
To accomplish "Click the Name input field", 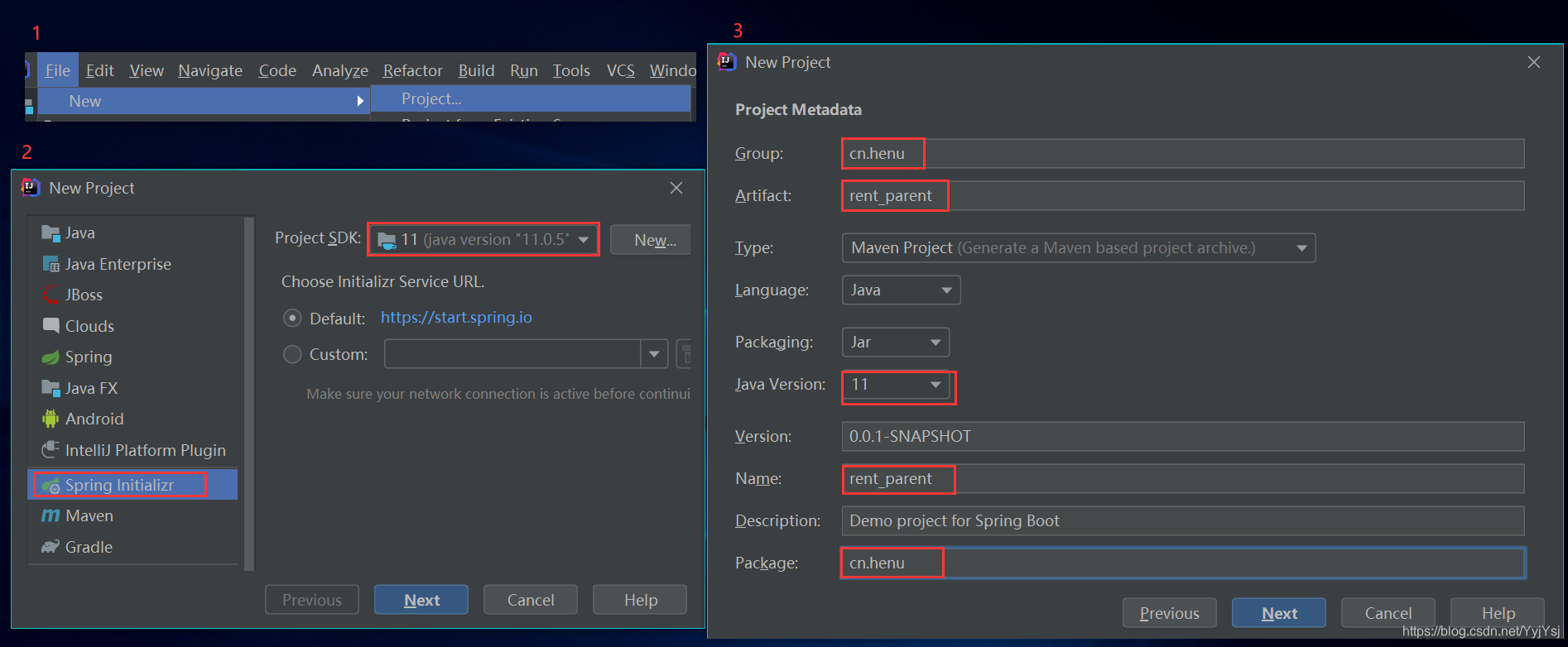I will tap(1183, 479).
